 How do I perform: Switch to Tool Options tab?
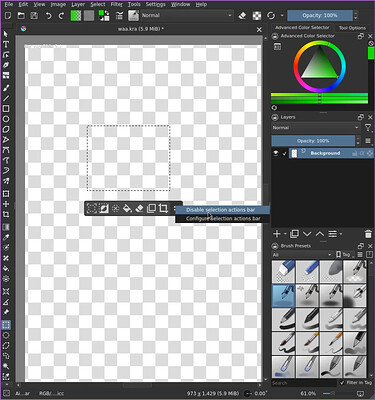(352, 28)
